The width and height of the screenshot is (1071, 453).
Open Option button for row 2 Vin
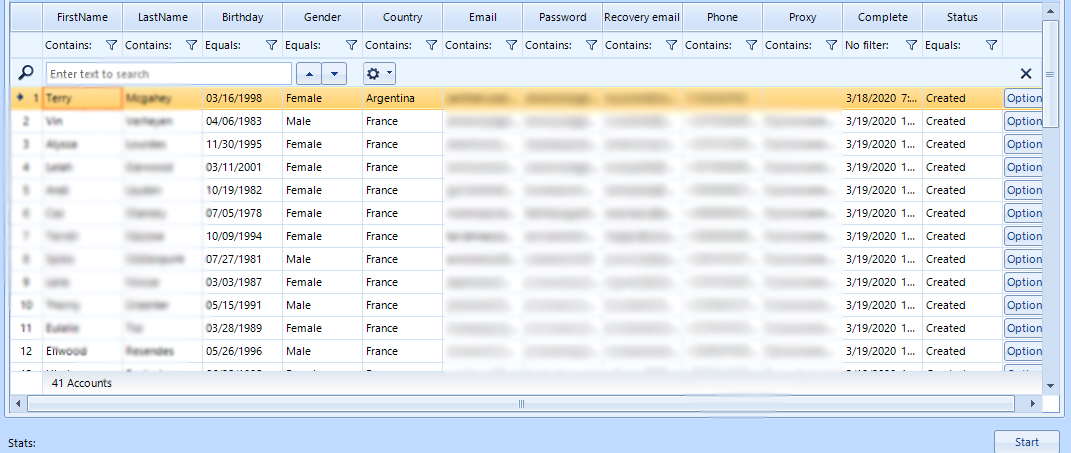[1023, 121]
